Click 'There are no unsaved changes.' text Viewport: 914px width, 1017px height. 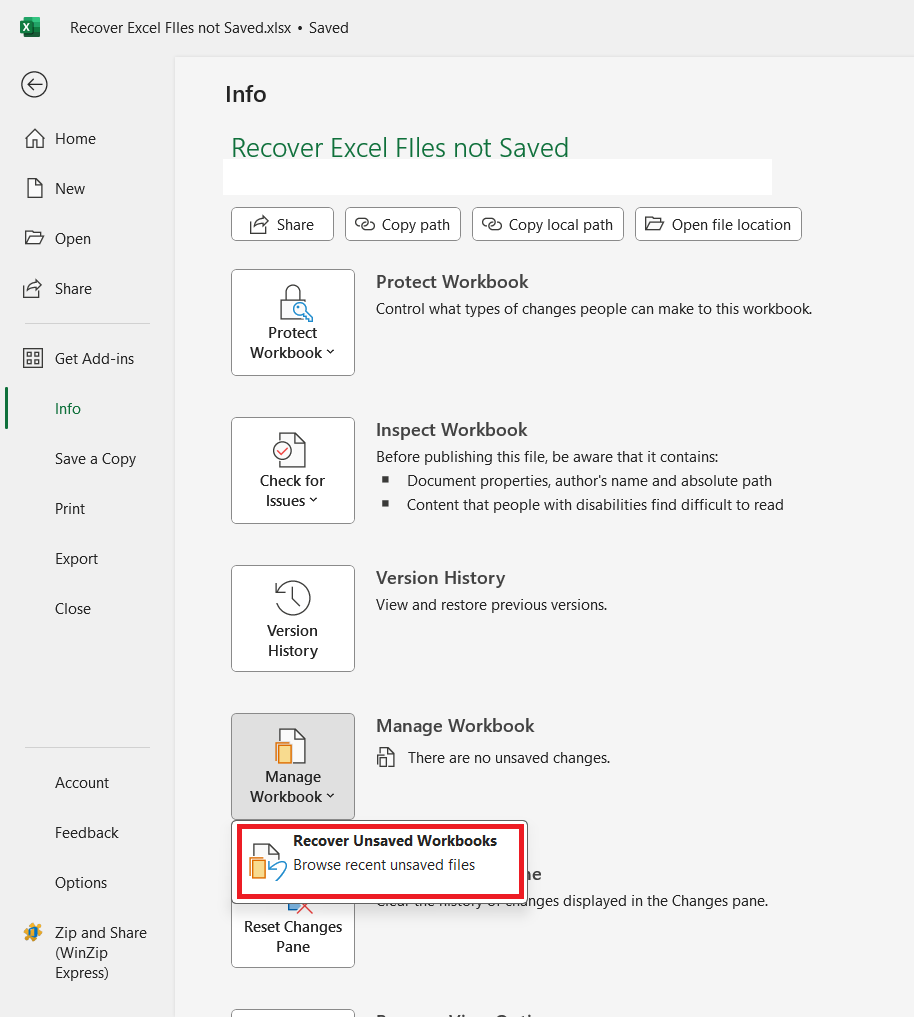(x=509, y=758)
